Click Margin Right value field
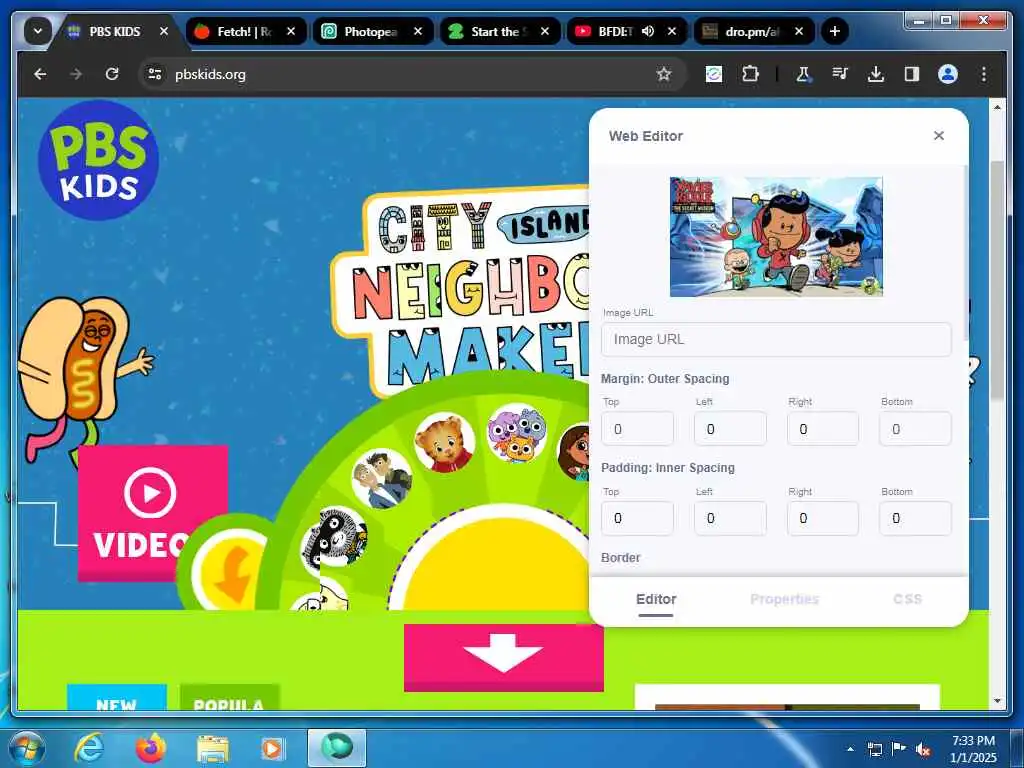This screenshot has width=1024, height=768. [823, 429]
